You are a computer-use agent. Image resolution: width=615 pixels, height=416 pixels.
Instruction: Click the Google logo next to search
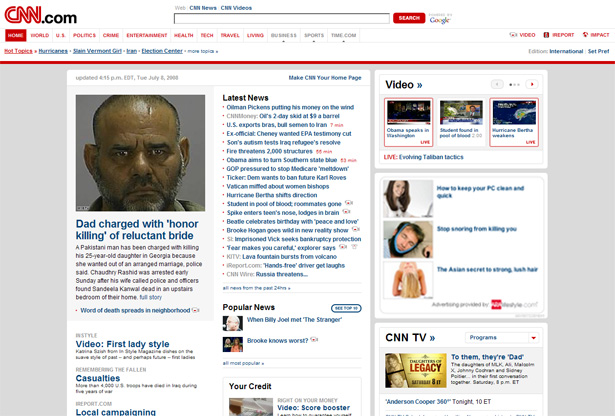click(440, 19)
